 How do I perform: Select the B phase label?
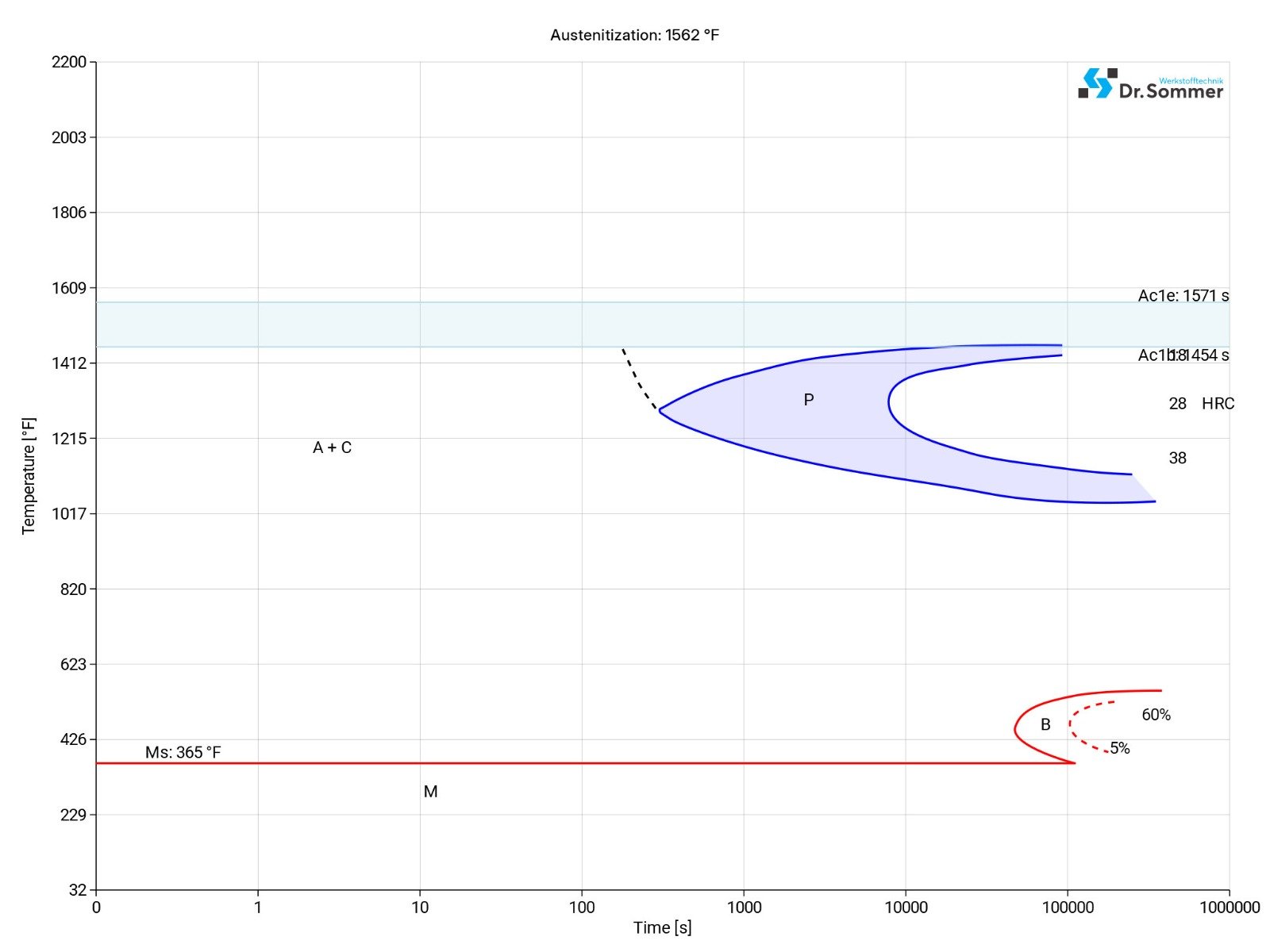[x=1046, y=724]
